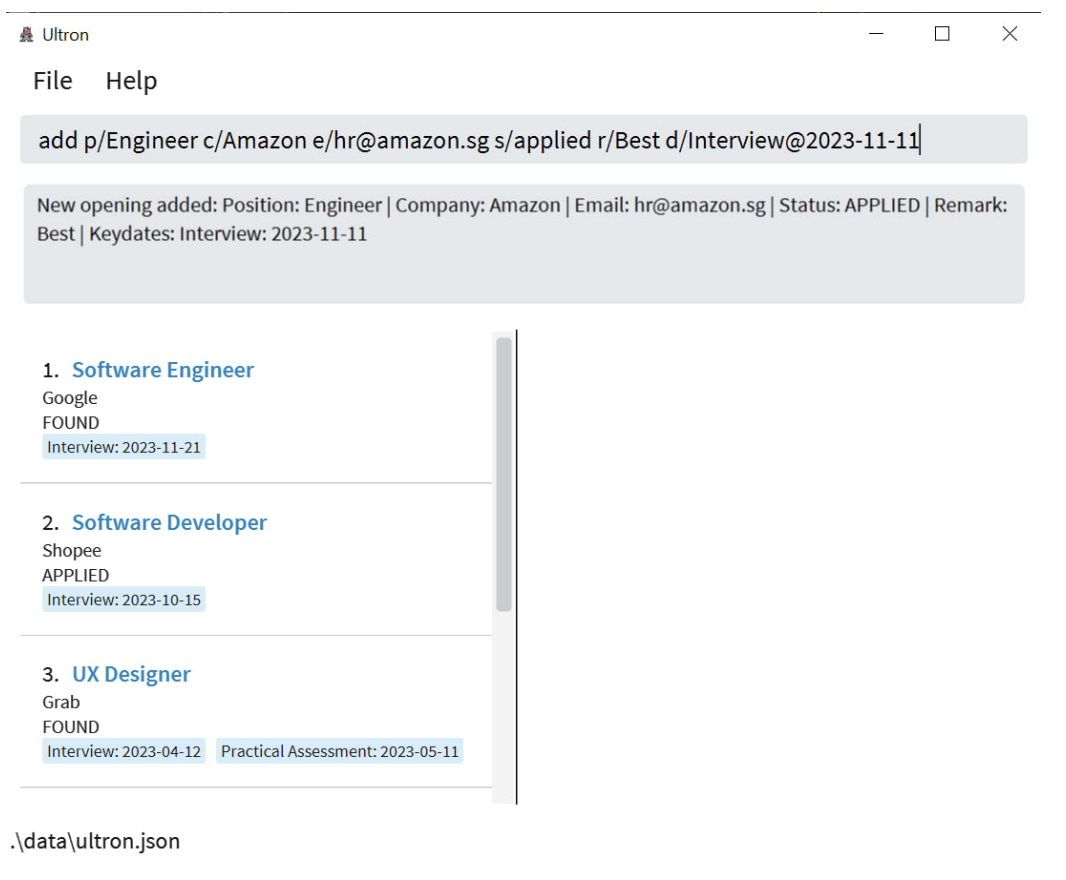Click the openings list scrollbar thumb

click(x=504, y=475)
